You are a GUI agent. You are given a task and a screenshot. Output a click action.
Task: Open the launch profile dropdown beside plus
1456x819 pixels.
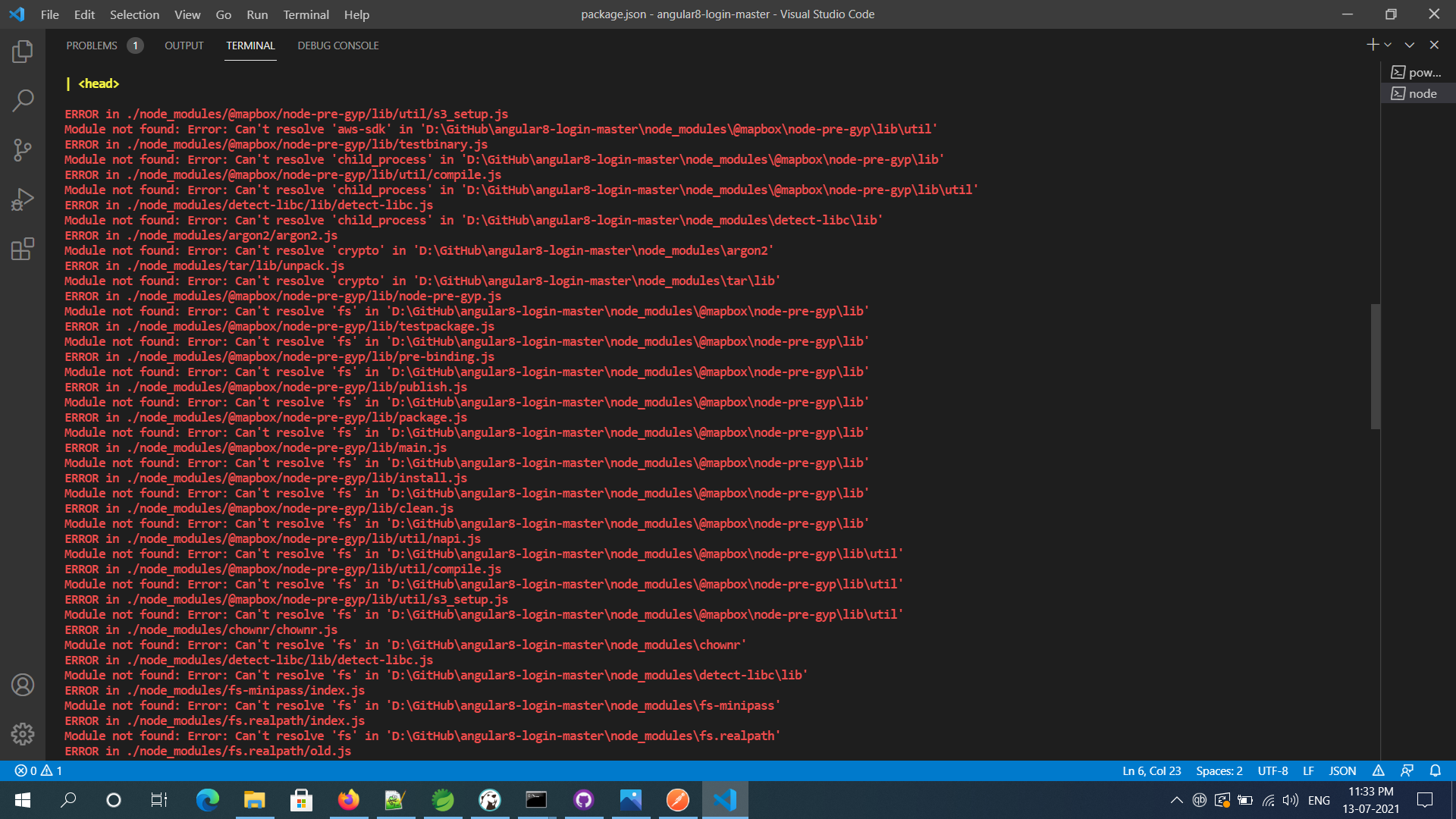1388,45
